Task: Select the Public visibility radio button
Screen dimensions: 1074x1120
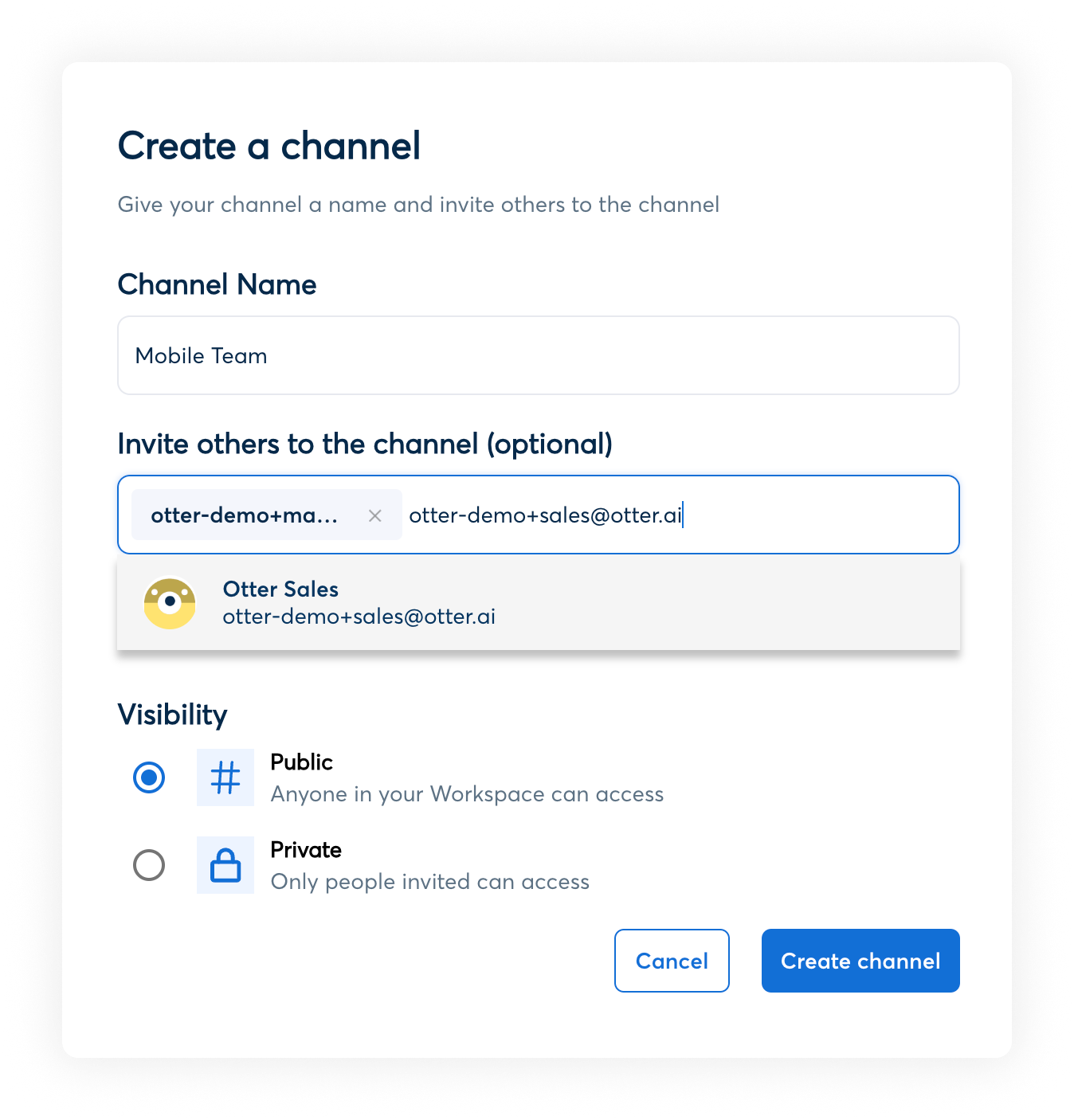Action: point(149,777)
